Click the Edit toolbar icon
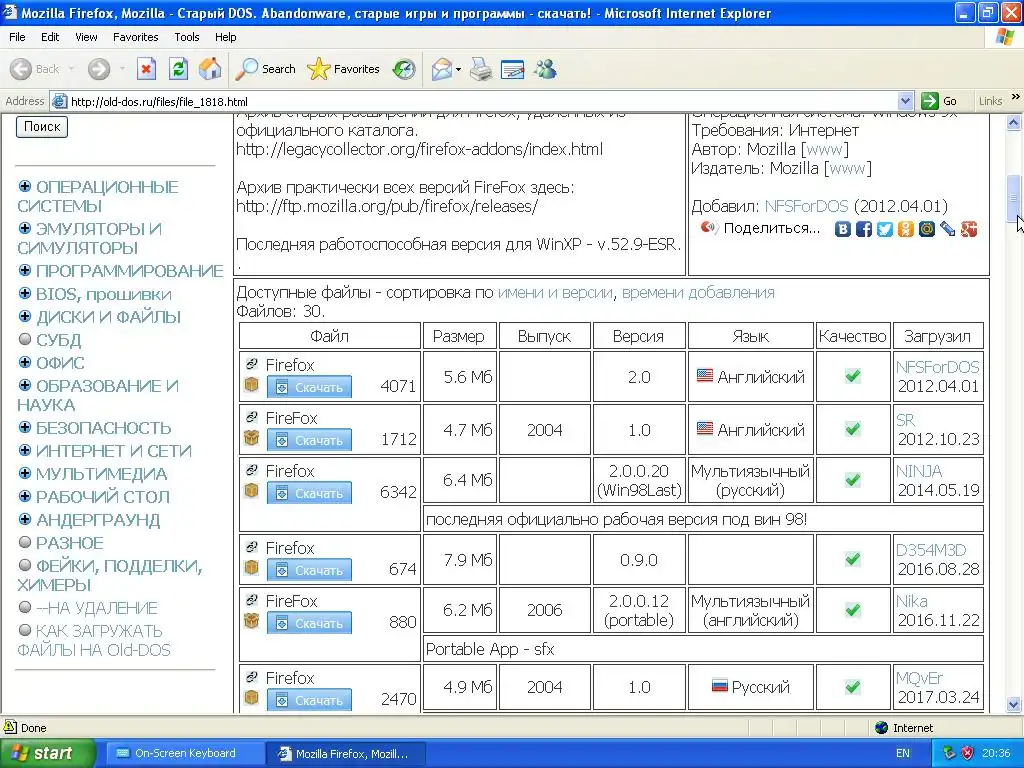 click(513, 69)
